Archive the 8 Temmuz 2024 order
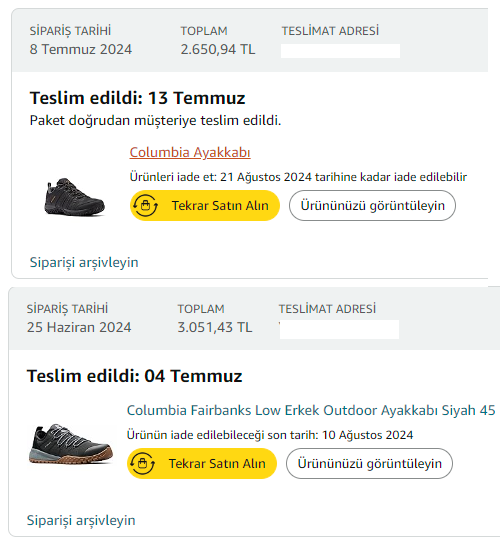Viewport: 500px width, 543px height. [x=84, y=262]
